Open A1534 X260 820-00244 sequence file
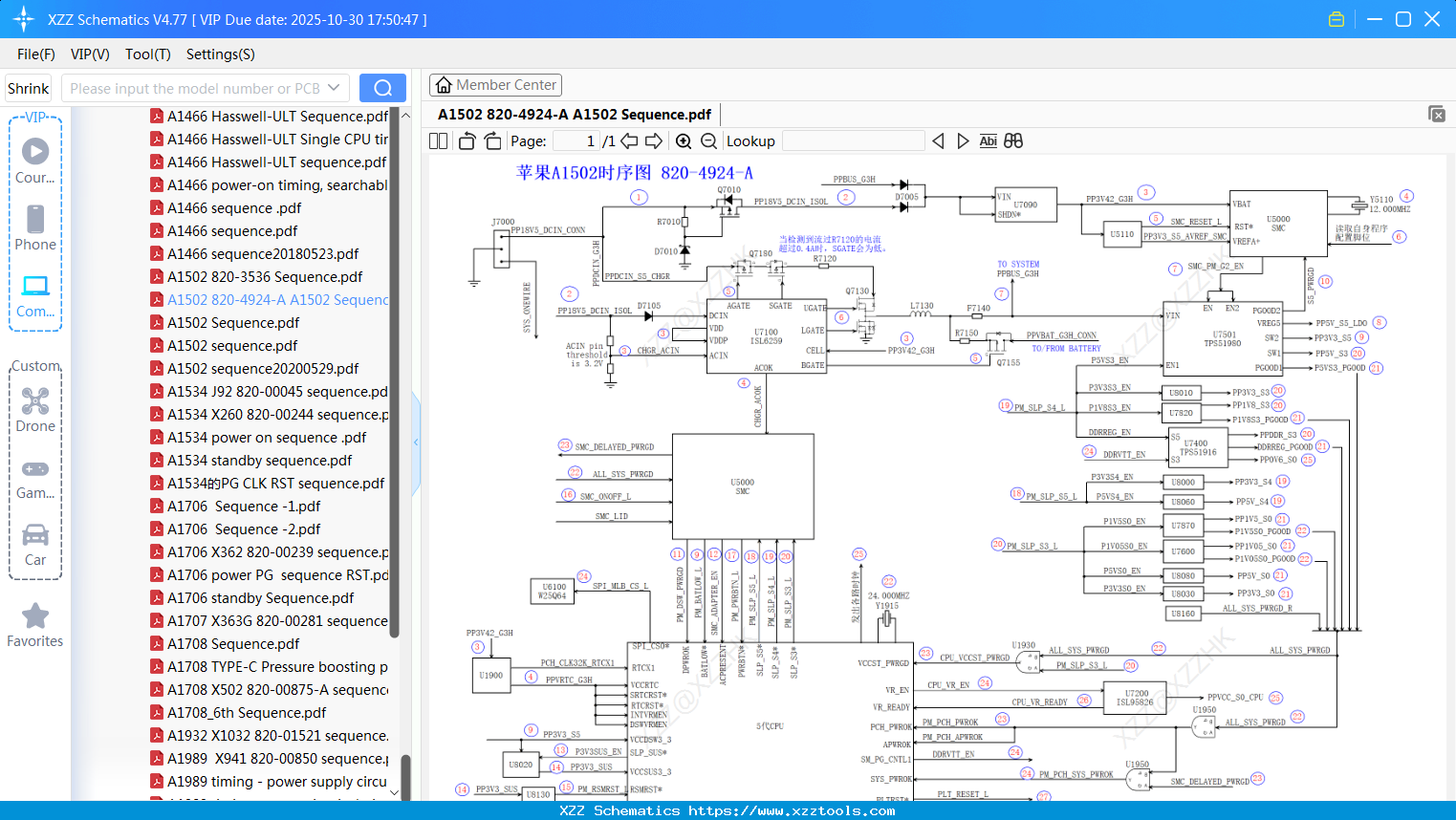Viewport: 1456px width, 820px height. tap(270, 415)
